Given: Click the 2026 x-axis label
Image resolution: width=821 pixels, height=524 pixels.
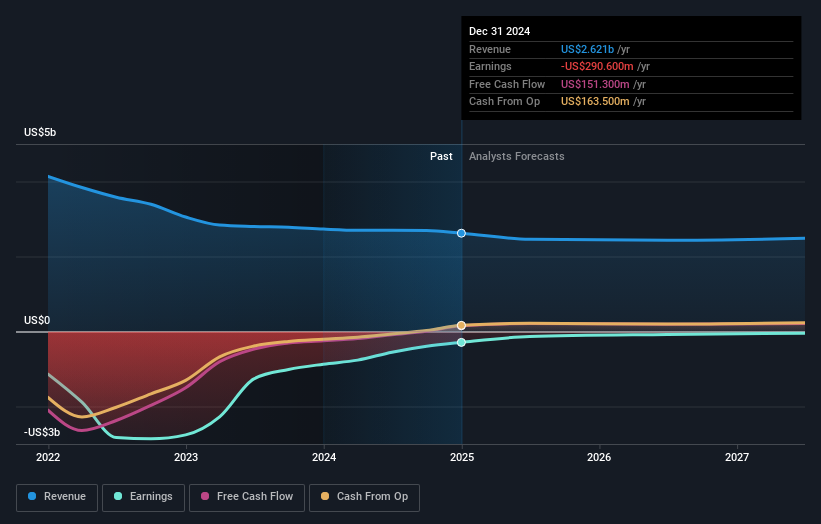Looking at the screenshot, I should click(x=599, y=458).
